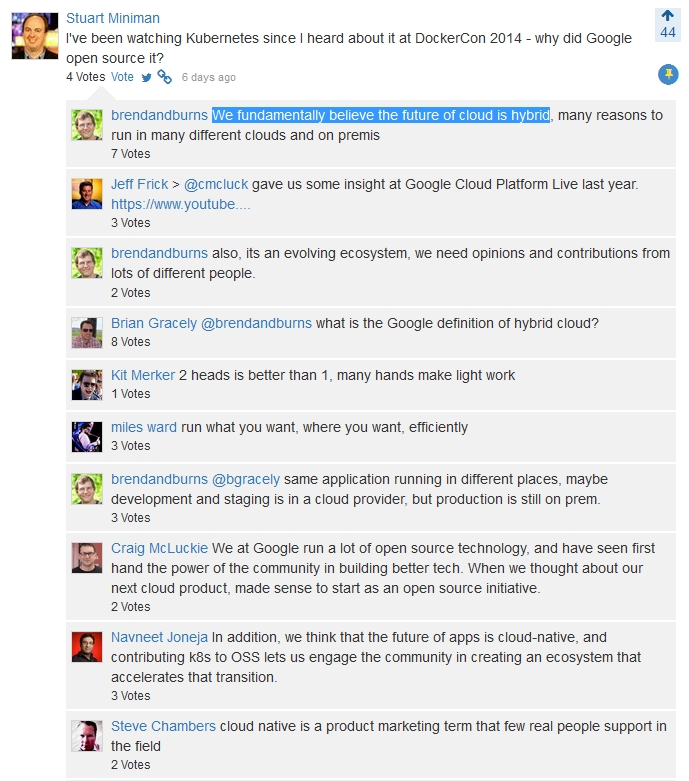The image size is (689, 781).
Task: Open Stuart Miniman's name link
Action: tap(113, 18)
